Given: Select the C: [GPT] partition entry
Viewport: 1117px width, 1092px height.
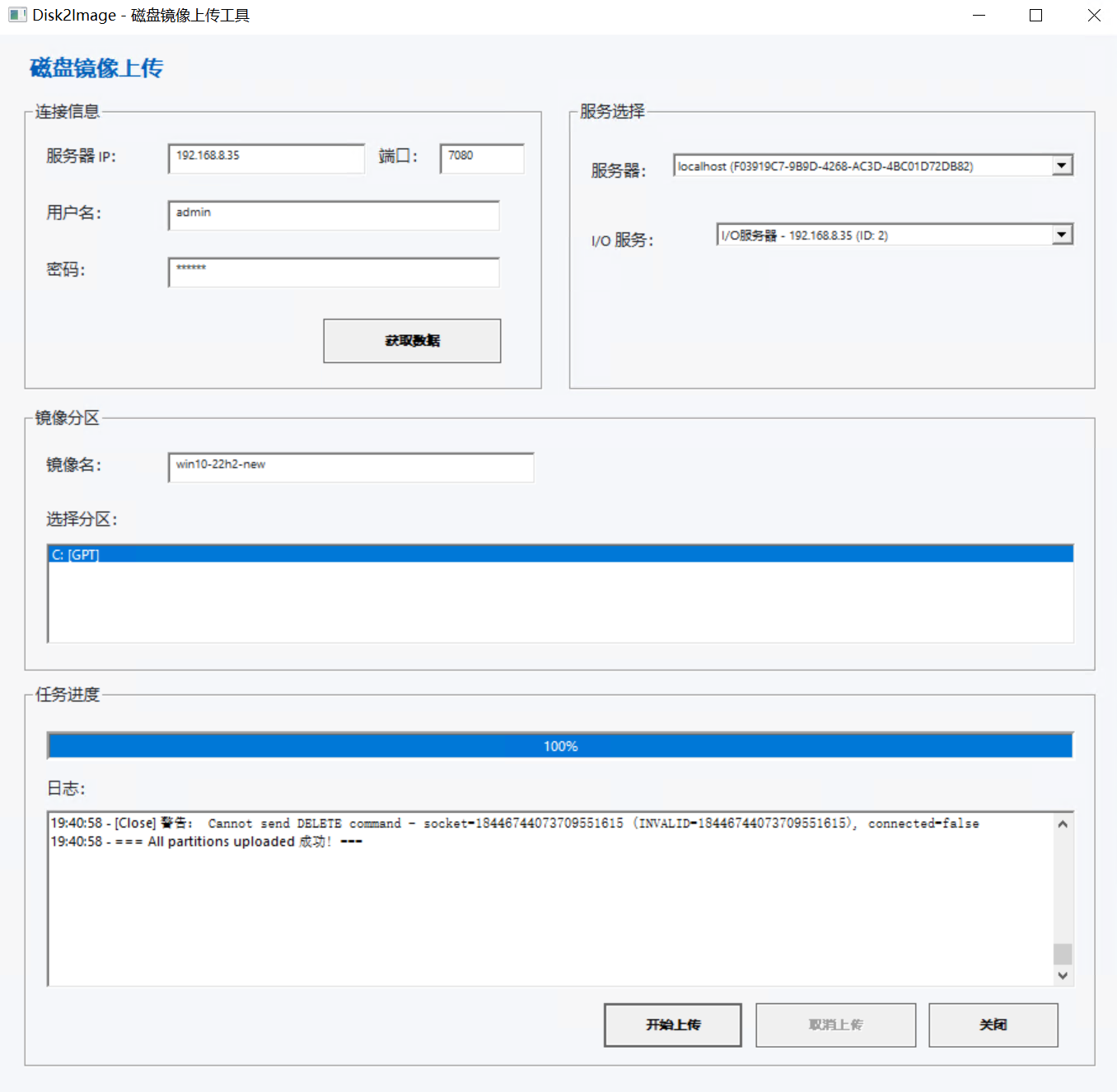Looking at the screenshot, I should pos(560,554).
